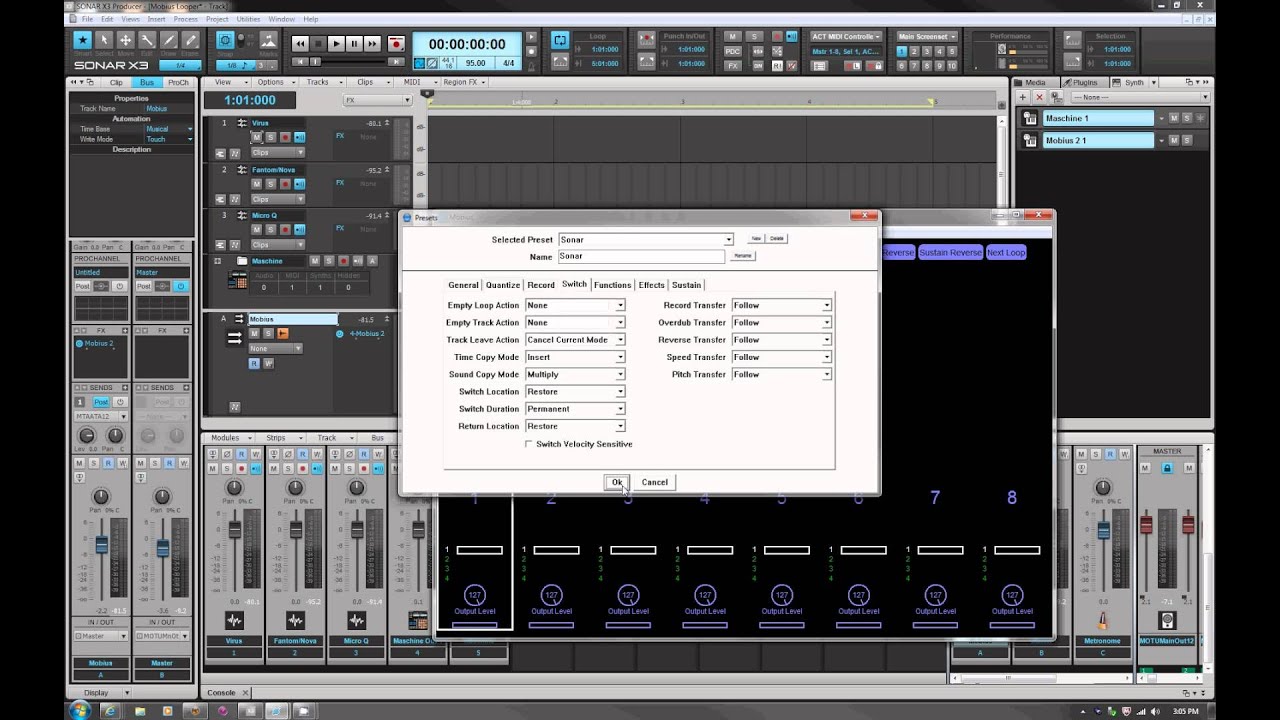Arm the transport Record button

pyautogui.click(x=396, y=44)
